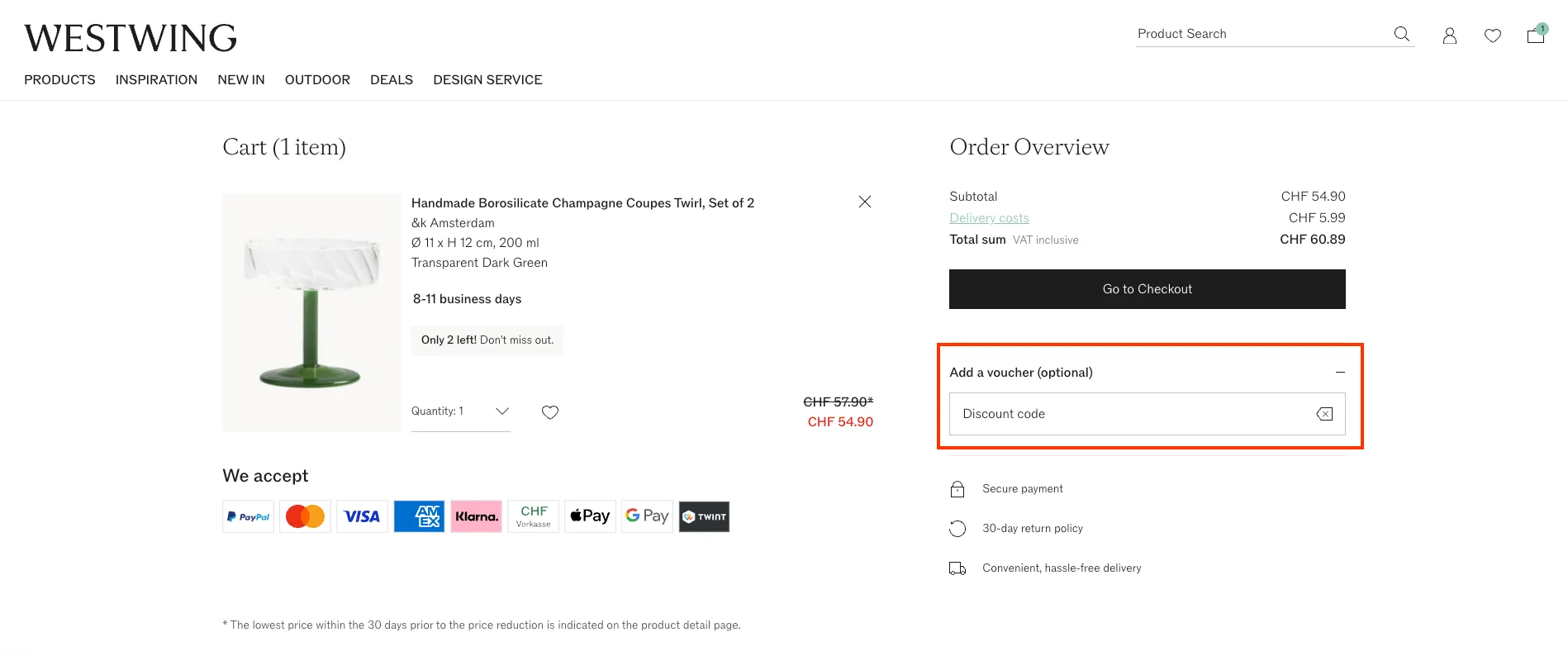This screenshot has width=1568, height=656.
Task: Click the 'CHF 60.89' total sum value
Action: click(1312, 240)
